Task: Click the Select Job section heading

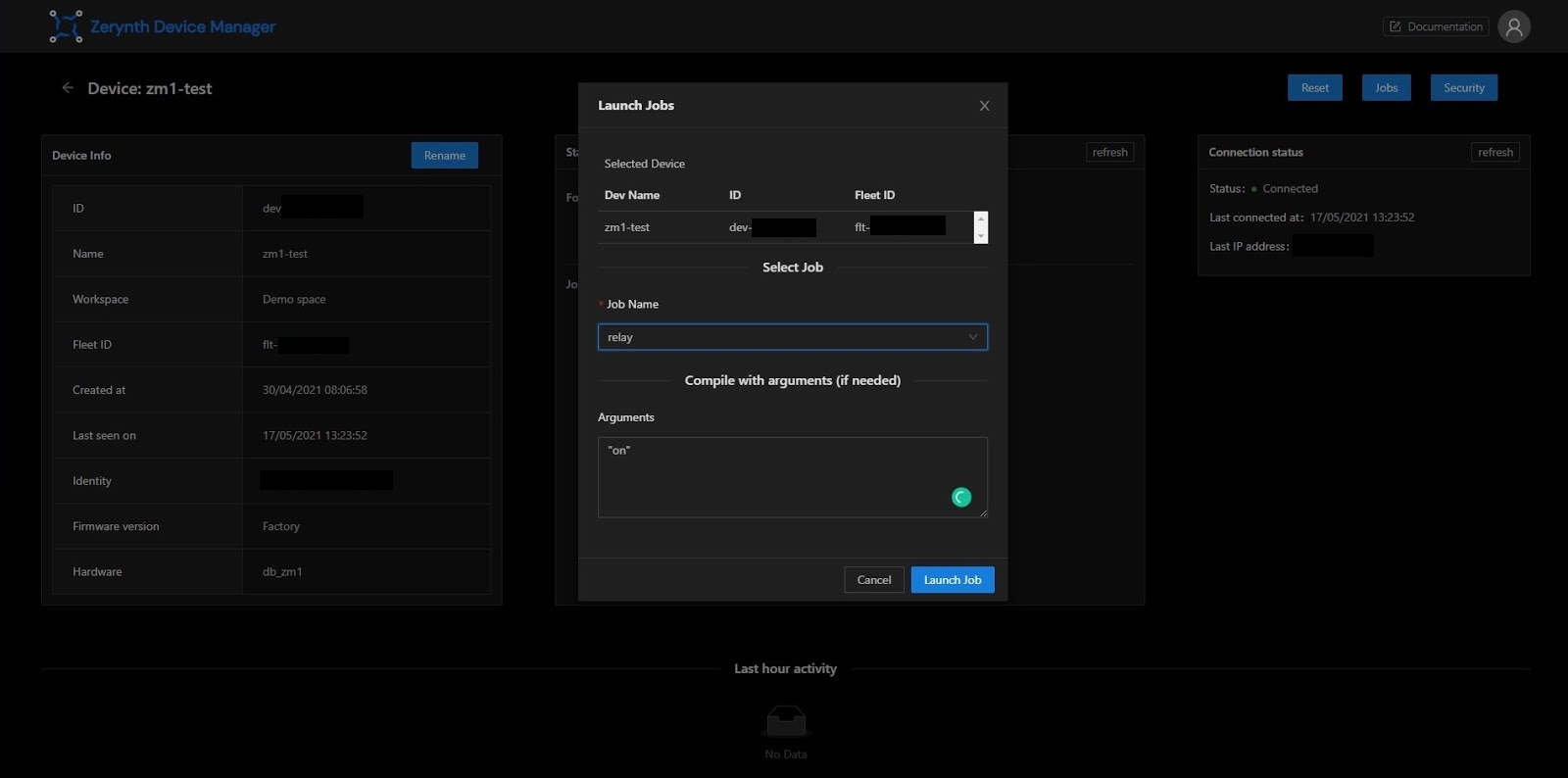Action: [793, 267]
